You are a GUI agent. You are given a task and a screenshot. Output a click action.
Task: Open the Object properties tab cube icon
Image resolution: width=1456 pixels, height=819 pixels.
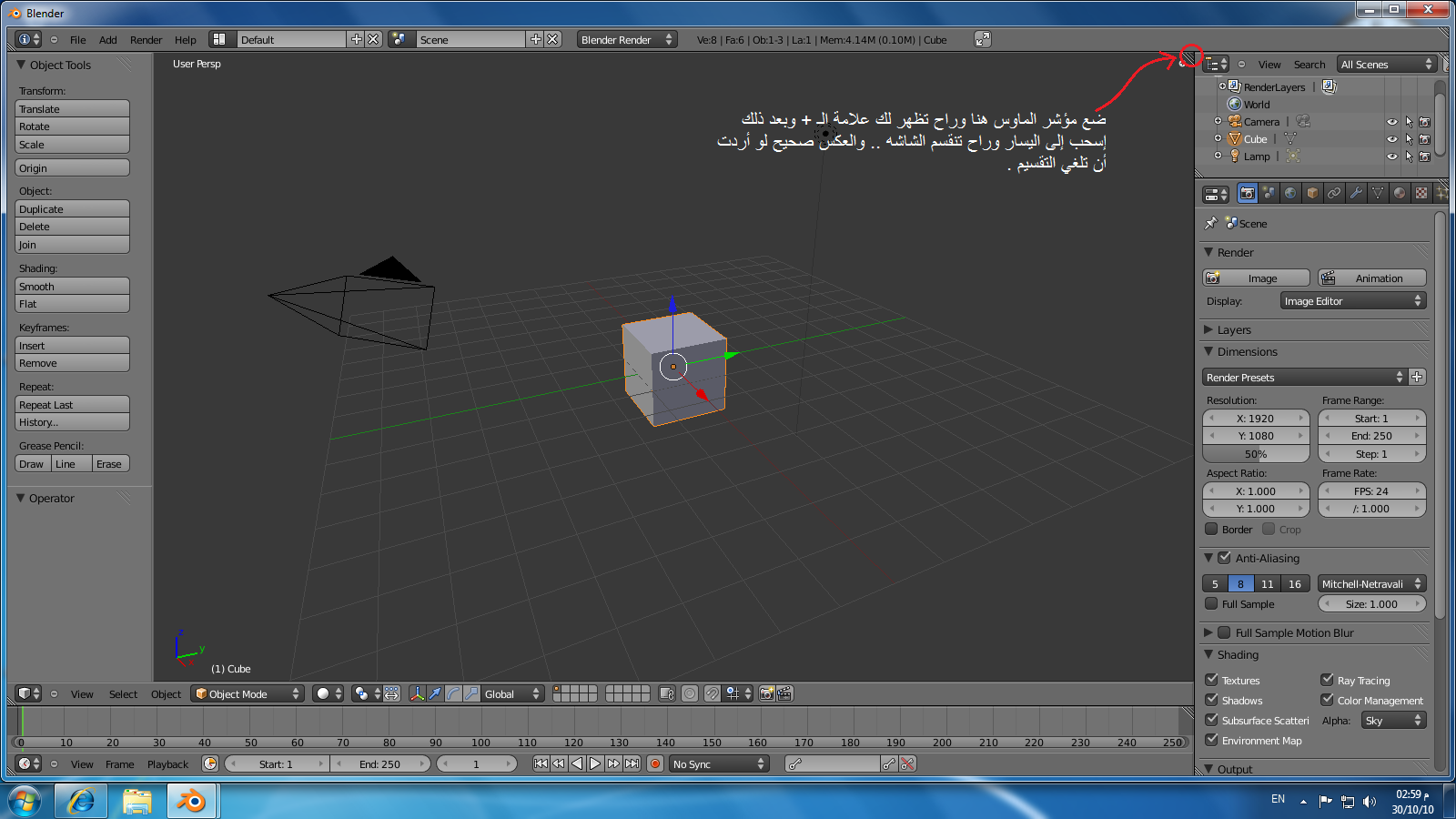(x=1312, y=193)
